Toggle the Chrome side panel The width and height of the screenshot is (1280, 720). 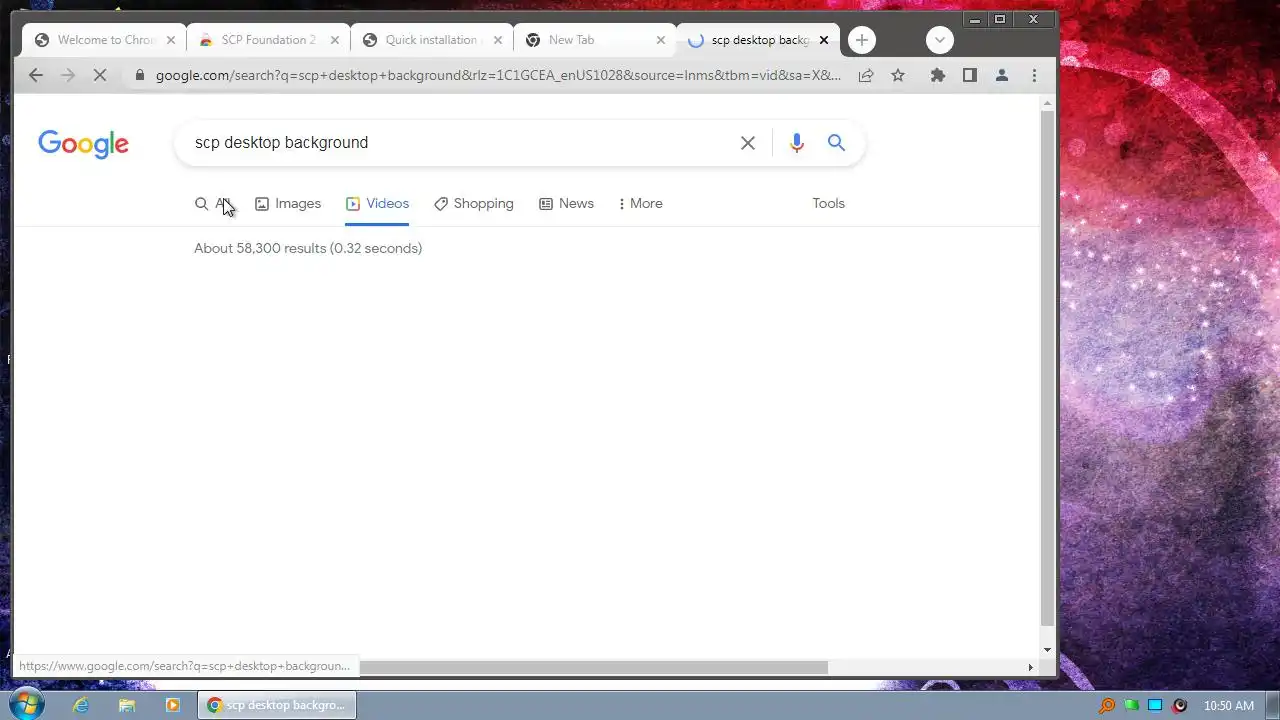click(969, 75)
